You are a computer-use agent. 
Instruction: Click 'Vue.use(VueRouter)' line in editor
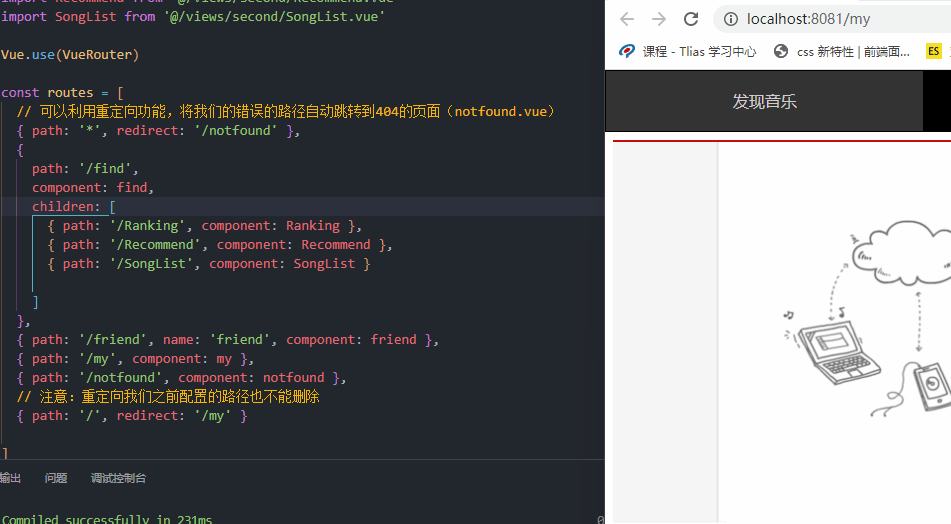70,55
